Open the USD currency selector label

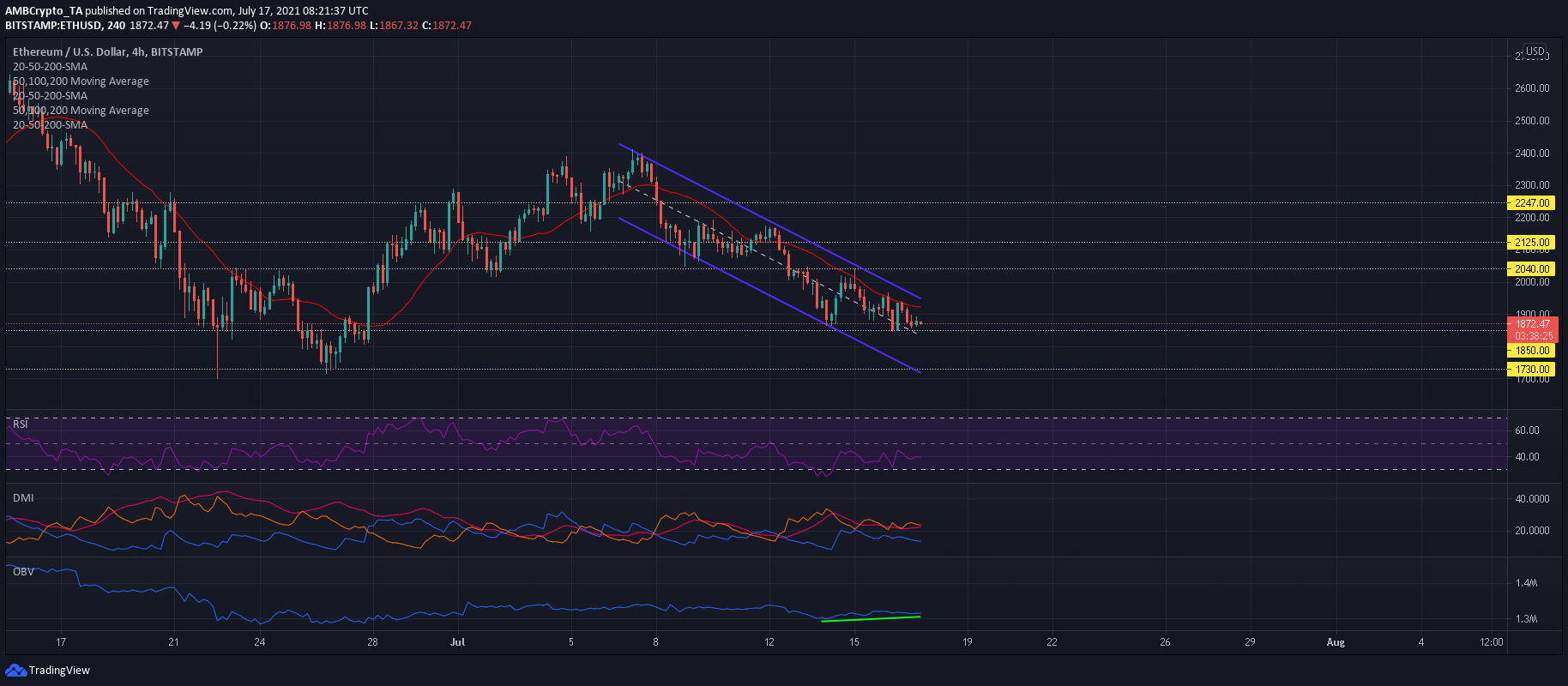[x=1535, y=51]
